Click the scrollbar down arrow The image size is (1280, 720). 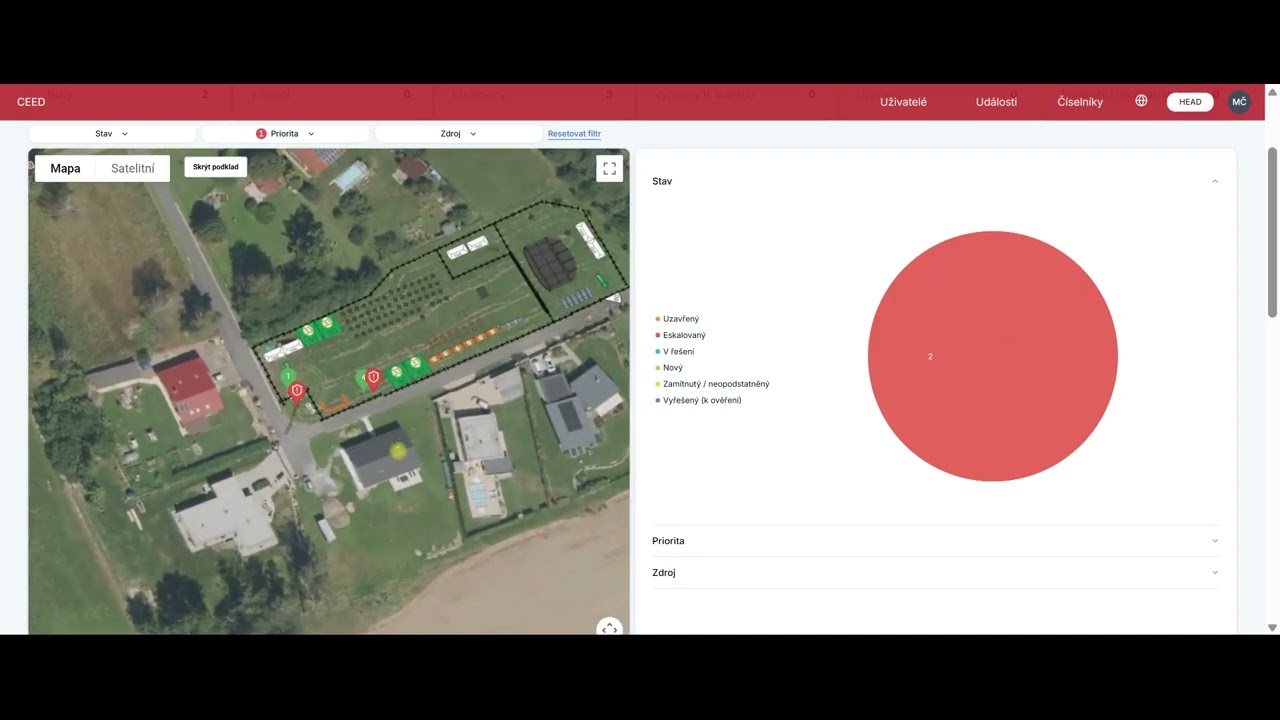[x=1272, y=628]
